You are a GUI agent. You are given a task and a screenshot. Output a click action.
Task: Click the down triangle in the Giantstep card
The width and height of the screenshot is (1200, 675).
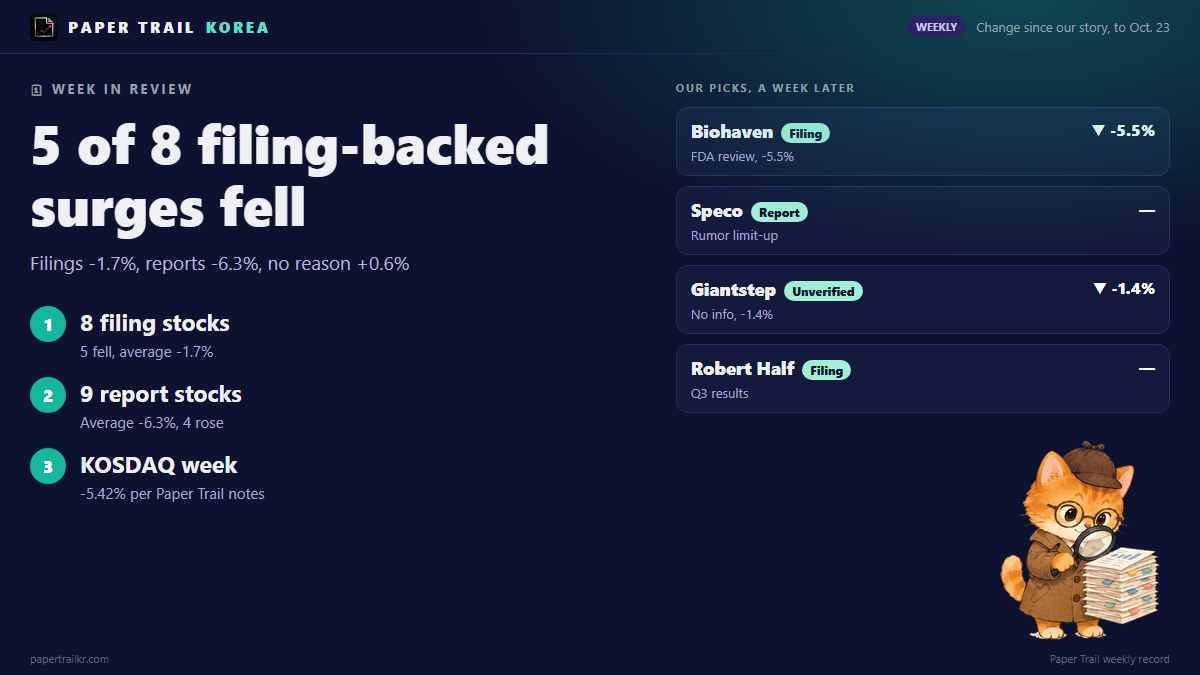1100,289
